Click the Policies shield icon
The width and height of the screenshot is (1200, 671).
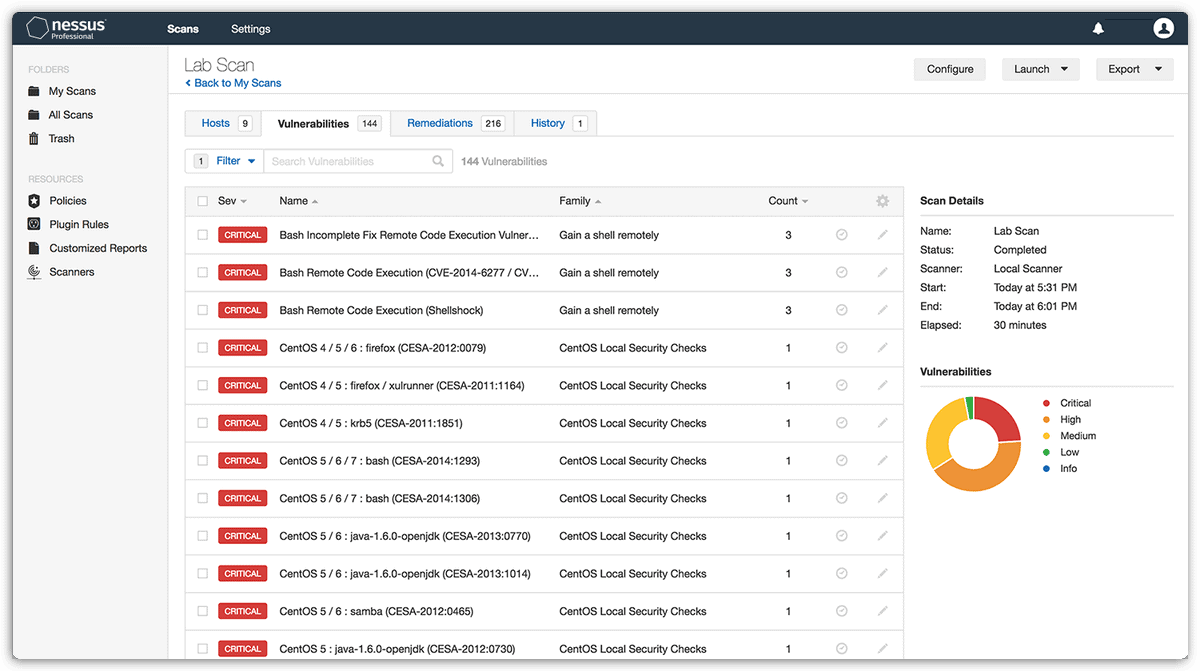(34, 201)
